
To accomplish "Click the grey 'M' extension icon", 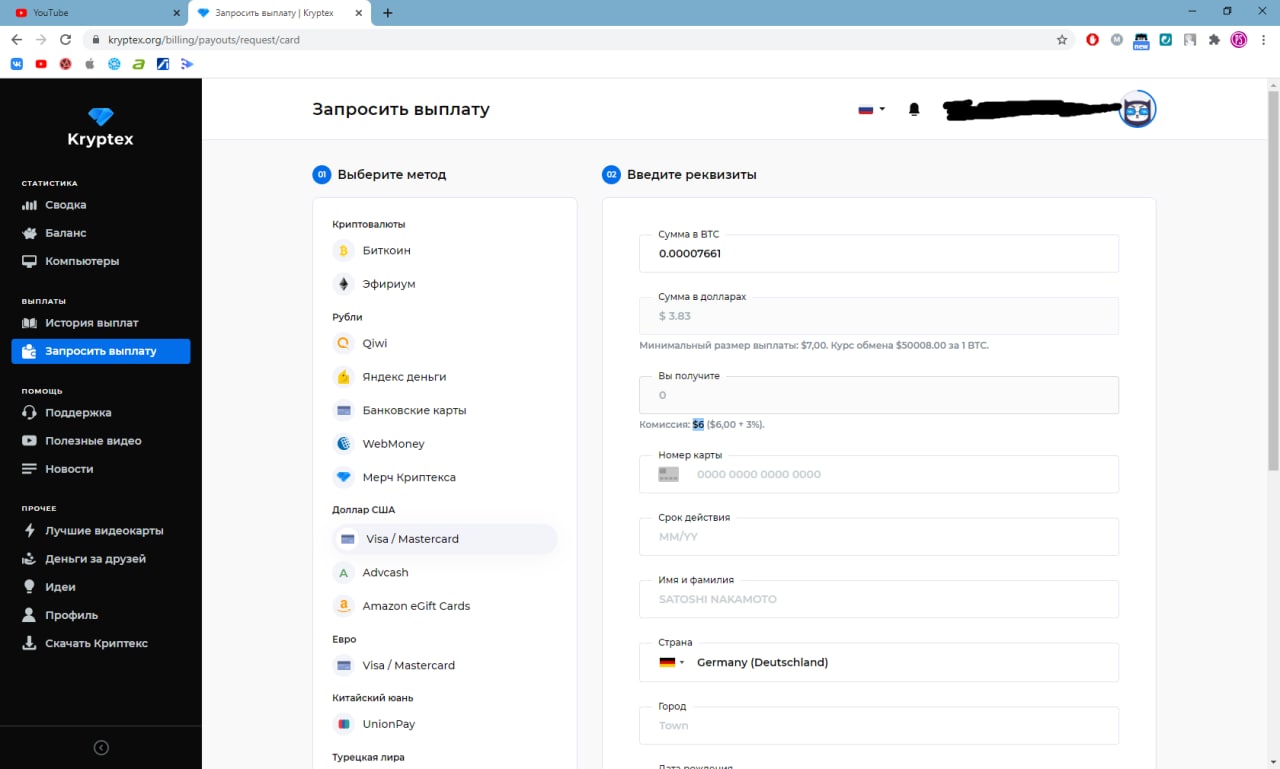I will (1117, 40).
